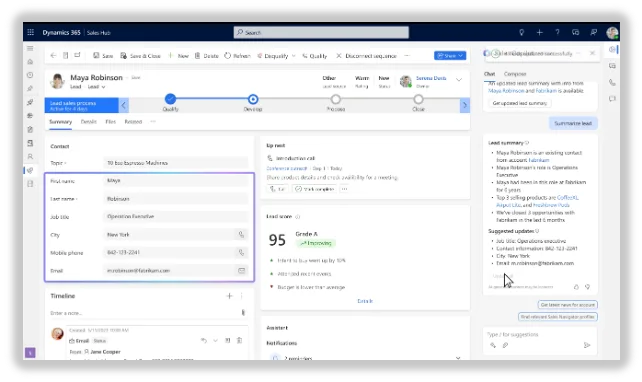Switch to the Details tab

88,122
